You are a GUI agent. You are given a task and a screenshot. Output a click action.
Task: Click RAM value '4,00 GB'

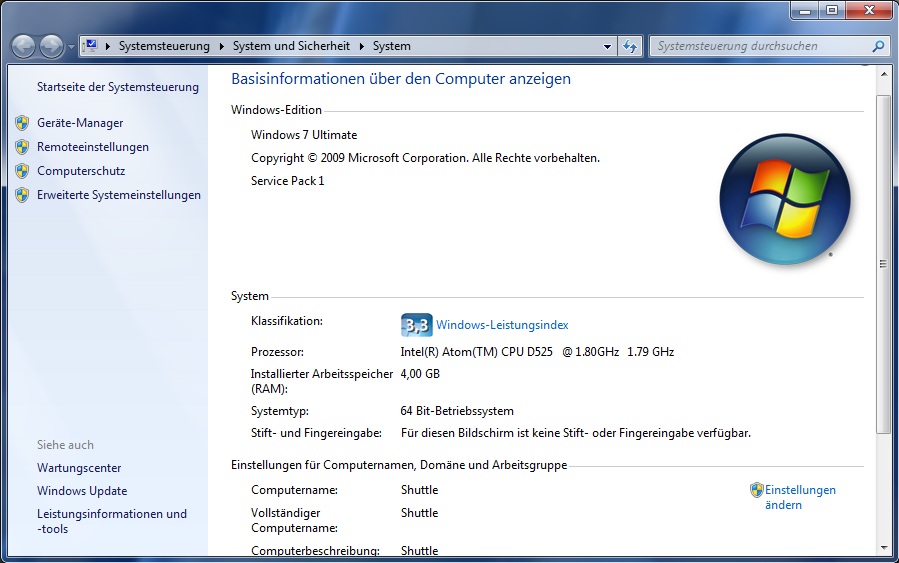(x=420, y=374)
